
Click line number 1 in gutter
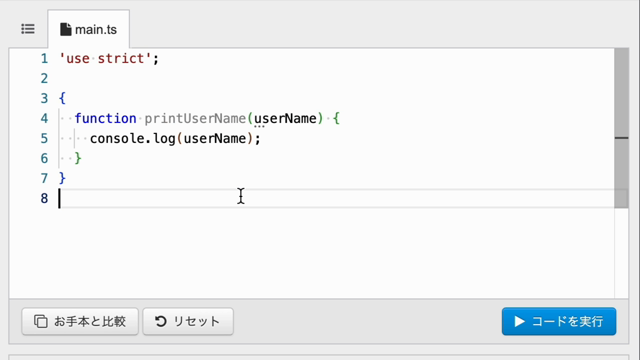pyautogui.click(x=44, y=59)
